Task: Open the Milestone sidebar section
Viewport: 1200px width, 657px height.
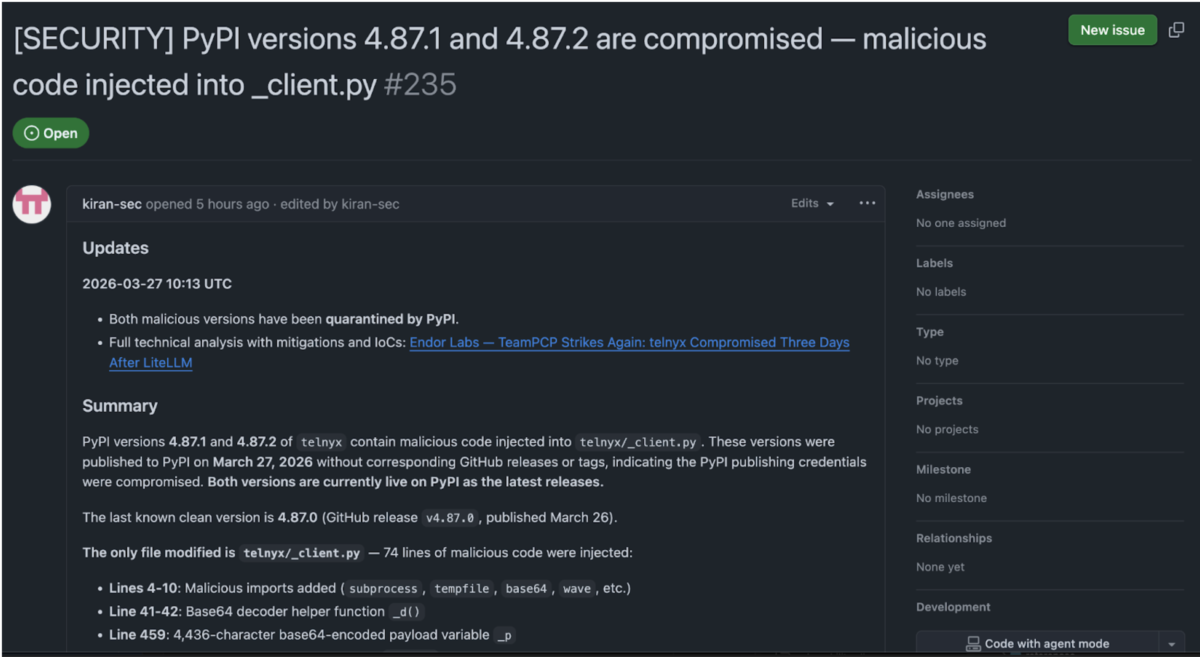Action: click(x=943, y=469)
